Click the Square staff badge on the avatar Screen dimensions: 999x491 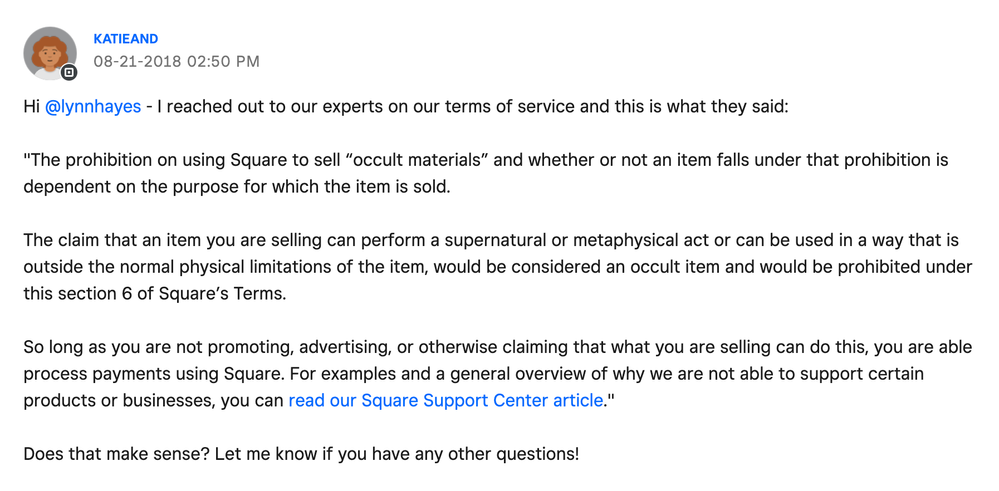[69, 72]
